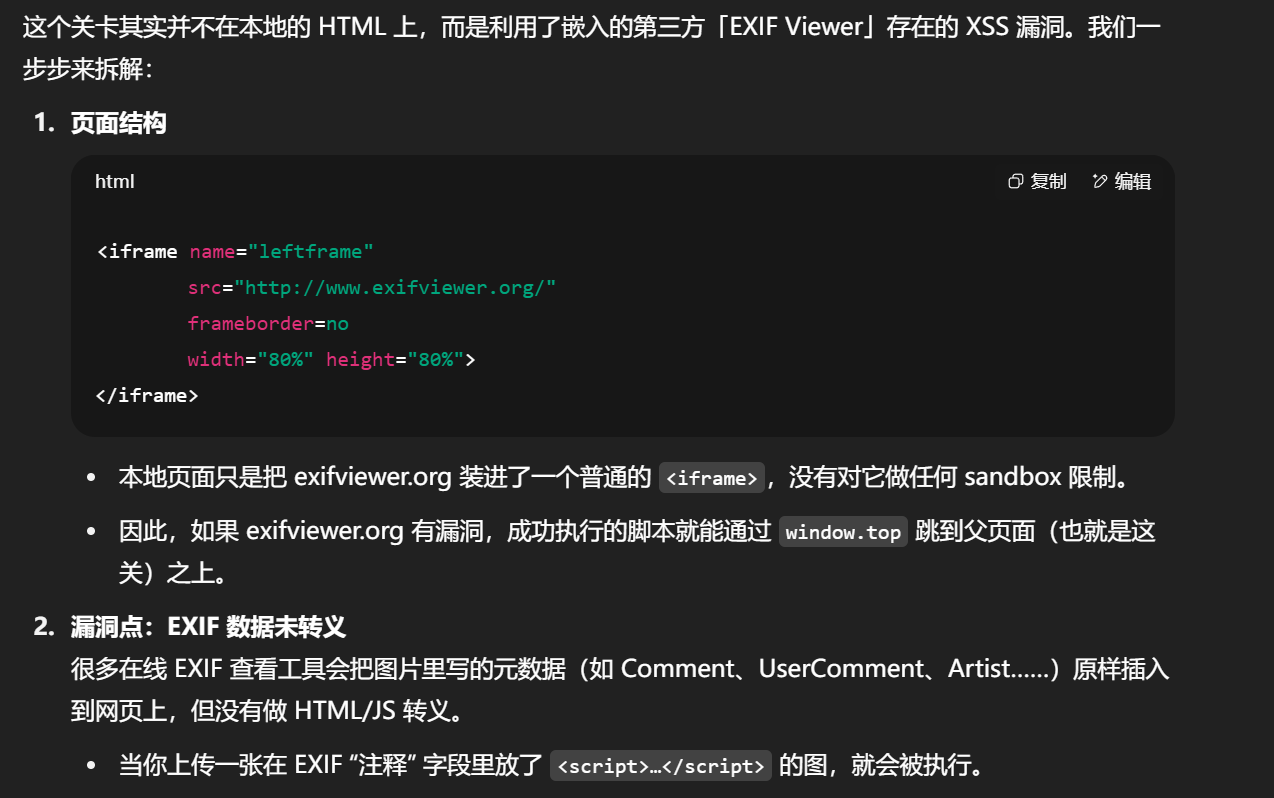This screenshot has height=798, width=1274.
Task: Click the frameborder=no line in the code
Action: click(268, 324)
